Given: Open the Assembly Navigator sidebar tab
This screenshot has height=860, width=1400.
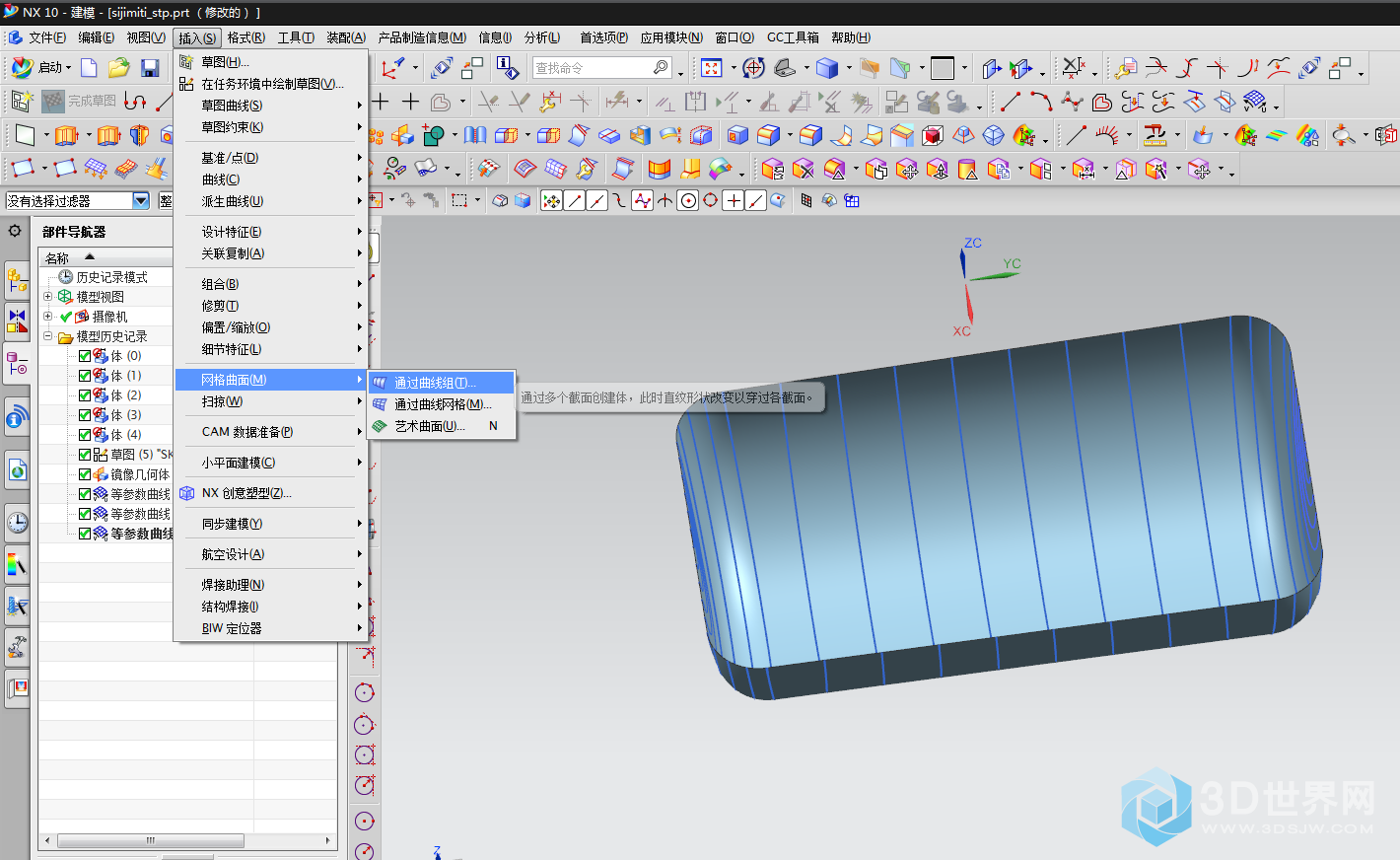Looking at the screenshot, I should click(17, 280).
